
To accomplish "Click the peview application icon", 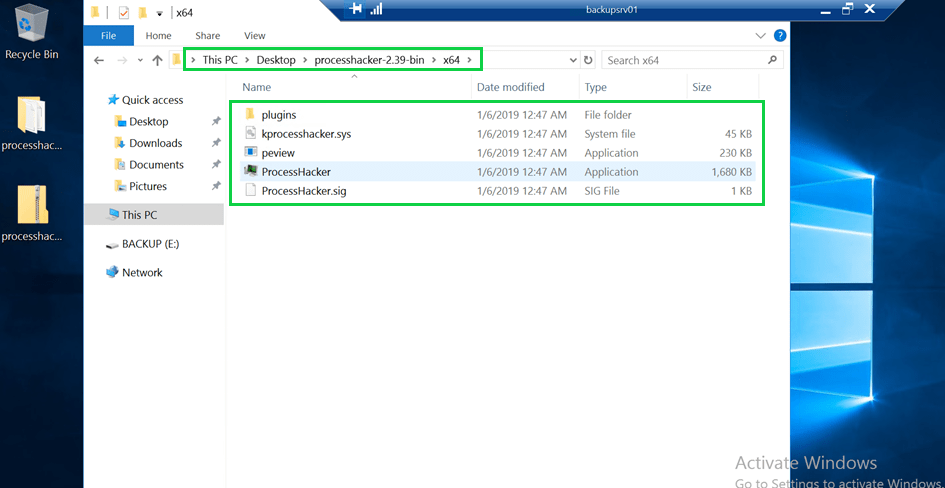I will click(251, 153).
